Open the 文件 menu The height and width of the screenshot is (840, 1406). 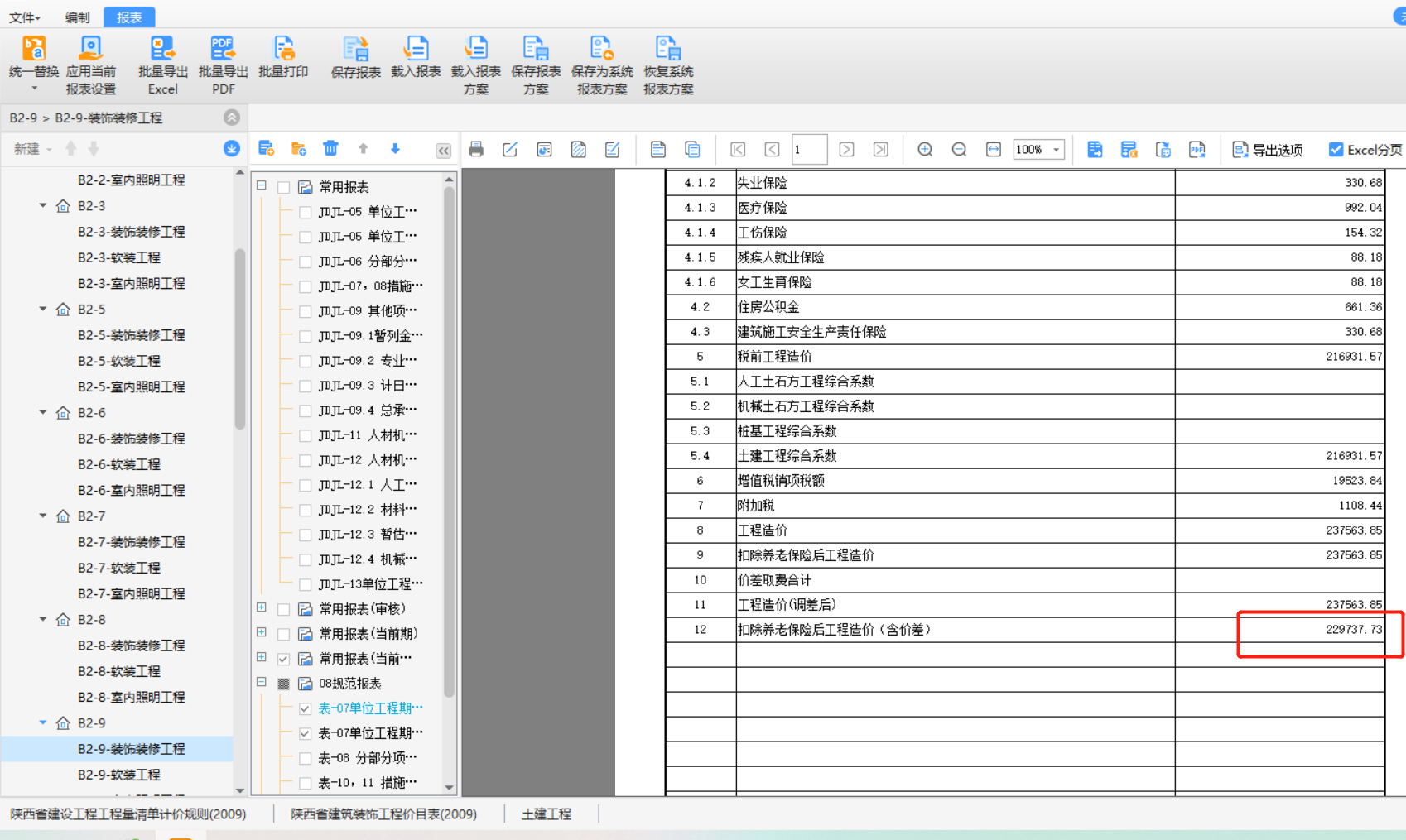point(25,17)
